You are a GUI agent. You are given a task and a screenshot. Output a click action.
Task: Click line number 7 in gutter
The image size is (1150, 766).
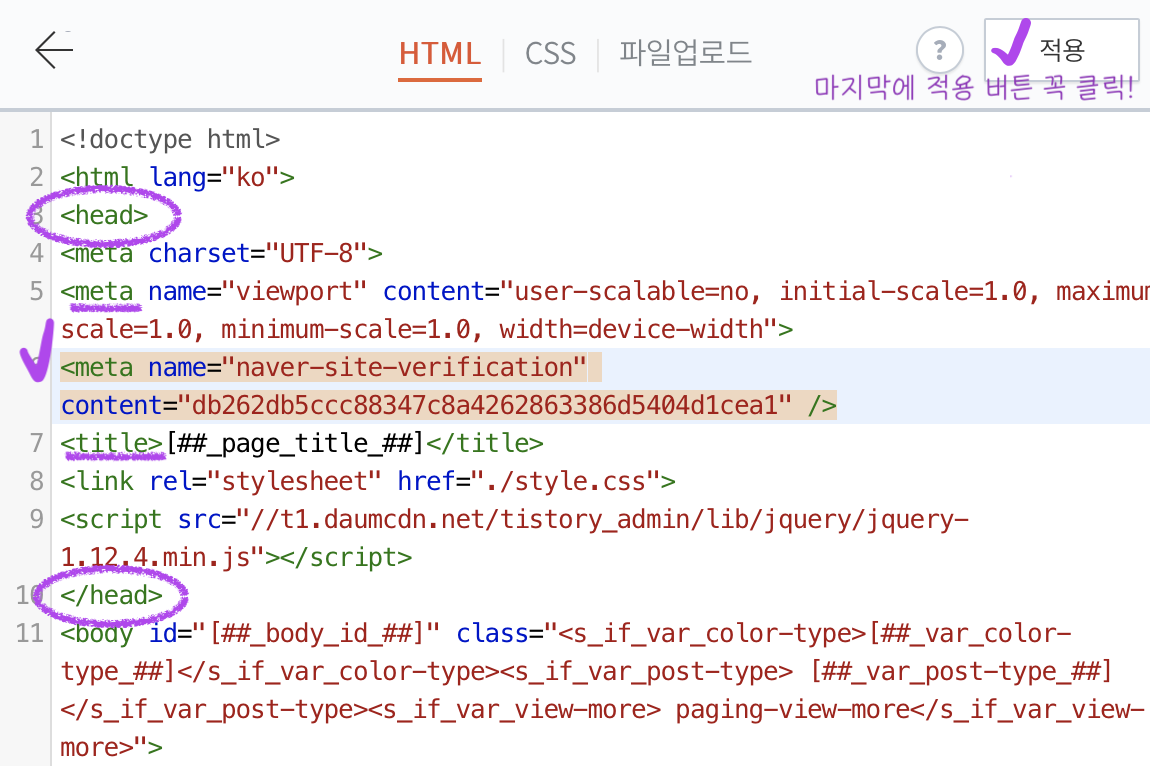(x=37, y=443)
